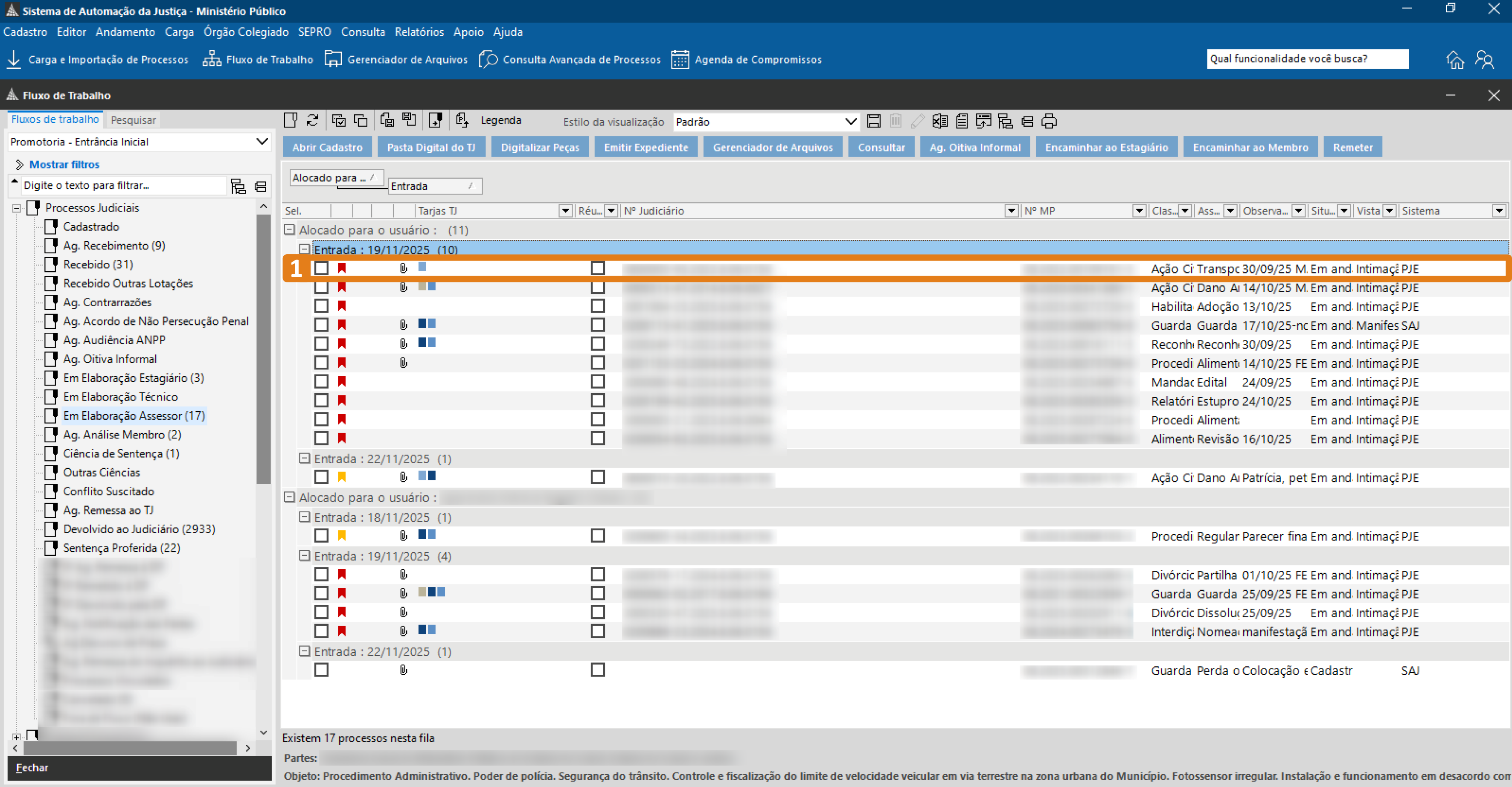Screen dimensions: 1512x787
Task: Tick Réu checkbox on Guarda SAJ row
Action: tap(598, 325)
